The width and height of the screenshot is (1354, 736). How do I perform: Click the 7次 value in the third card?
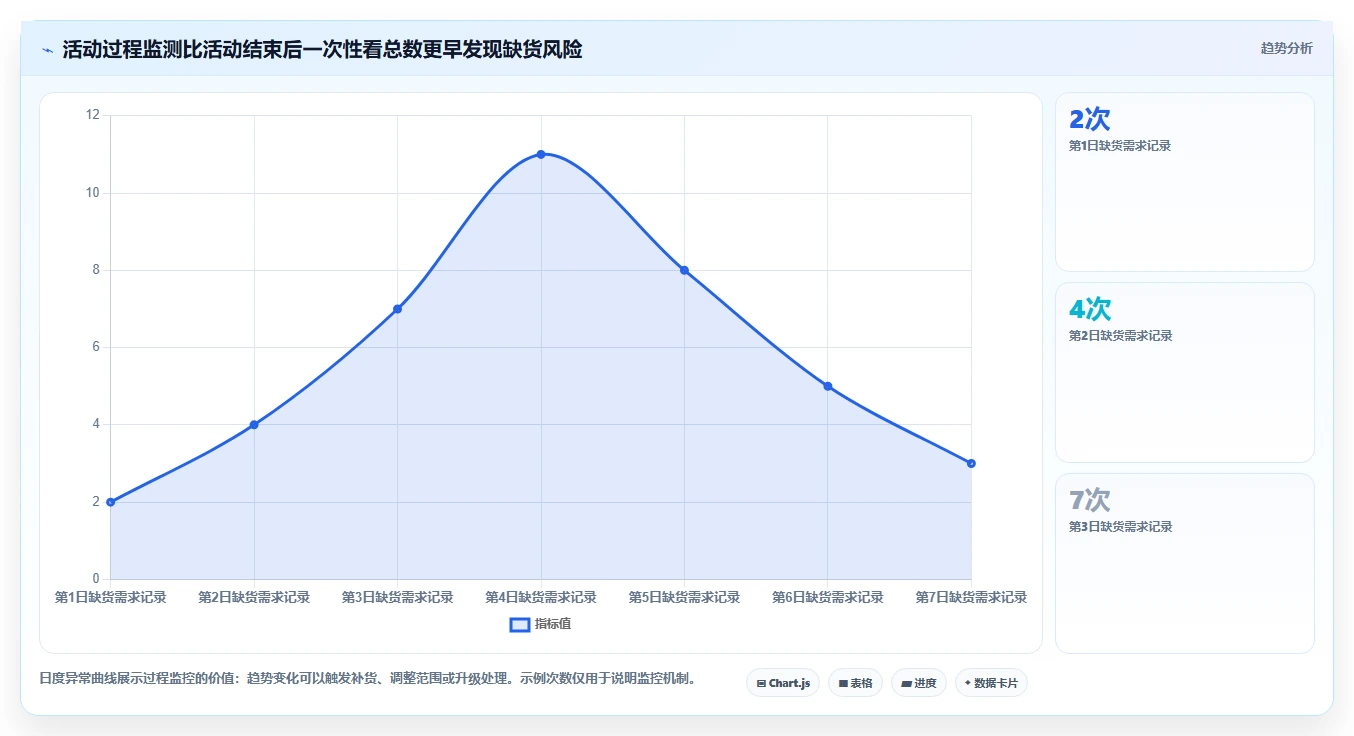pos(1090,500)
